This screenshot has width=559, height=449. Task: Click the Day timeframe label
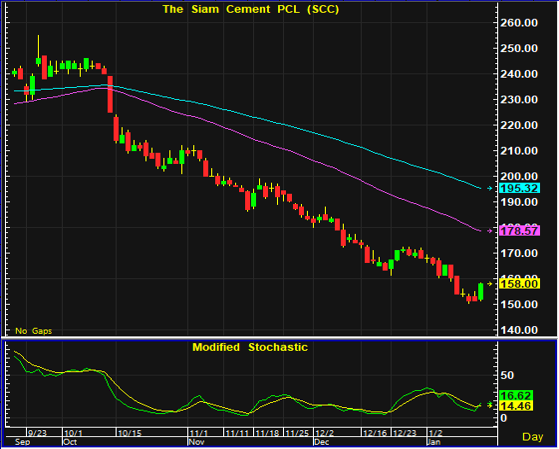533,437
